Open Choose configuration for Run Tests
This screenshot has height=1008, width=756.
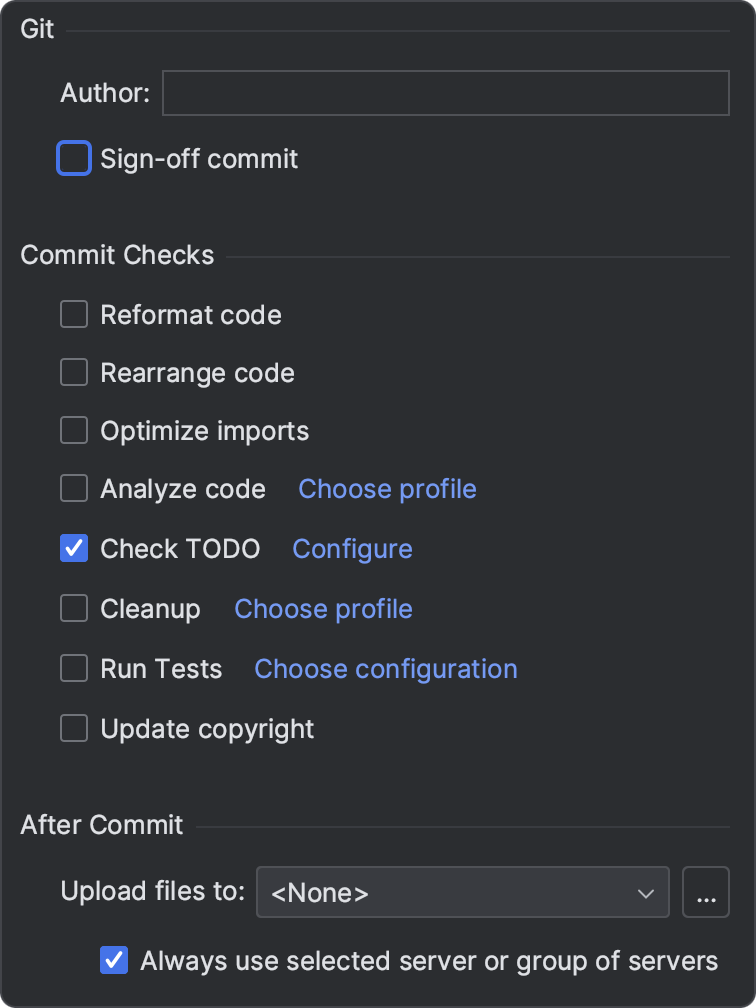pyautogui.click(x=385, y=668)
